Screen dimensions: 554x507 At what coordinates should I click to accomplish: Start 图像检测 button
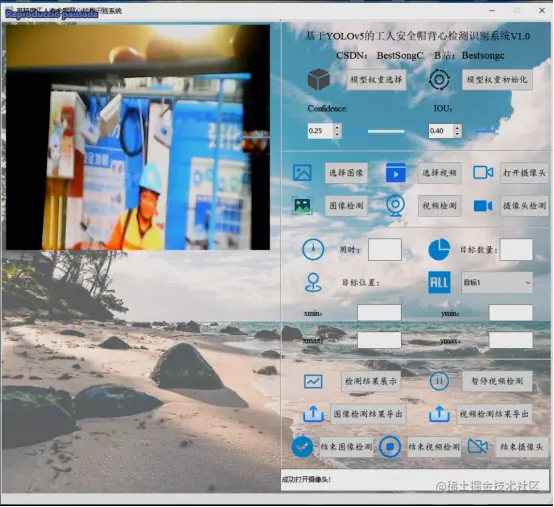[x=346, y=206]
